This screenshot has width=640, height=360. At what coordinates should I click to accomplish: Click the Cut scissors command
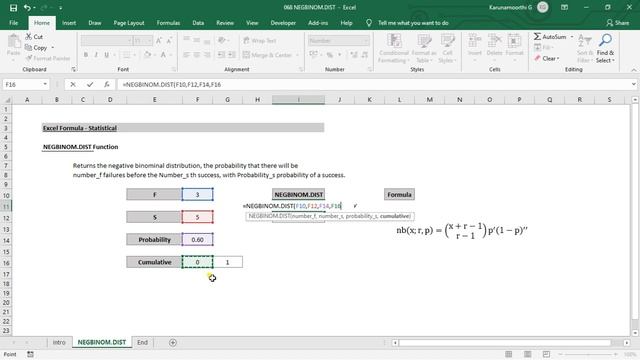pos(34,37)
